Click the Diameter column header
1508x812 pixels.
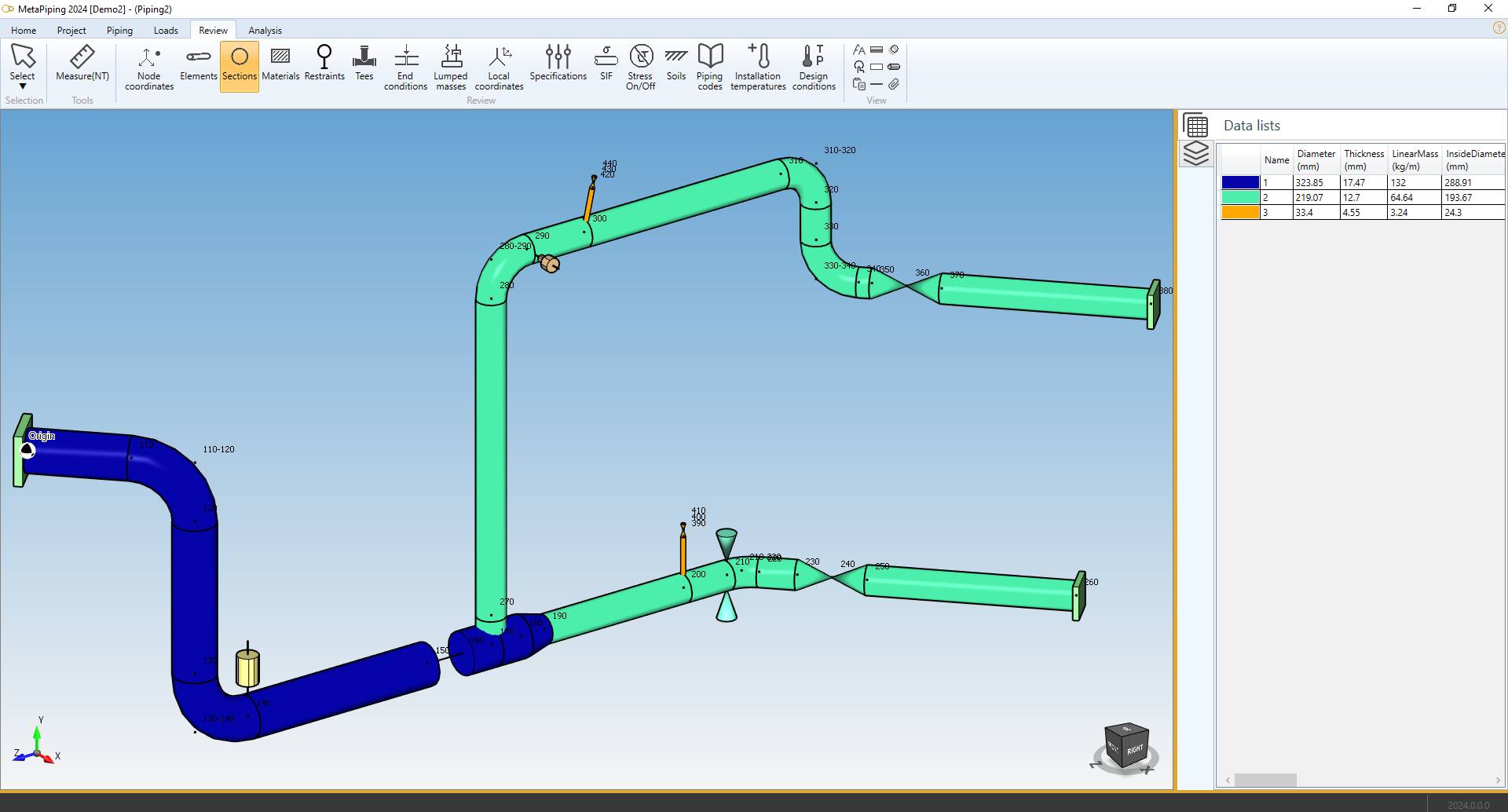click(1316, 159)
